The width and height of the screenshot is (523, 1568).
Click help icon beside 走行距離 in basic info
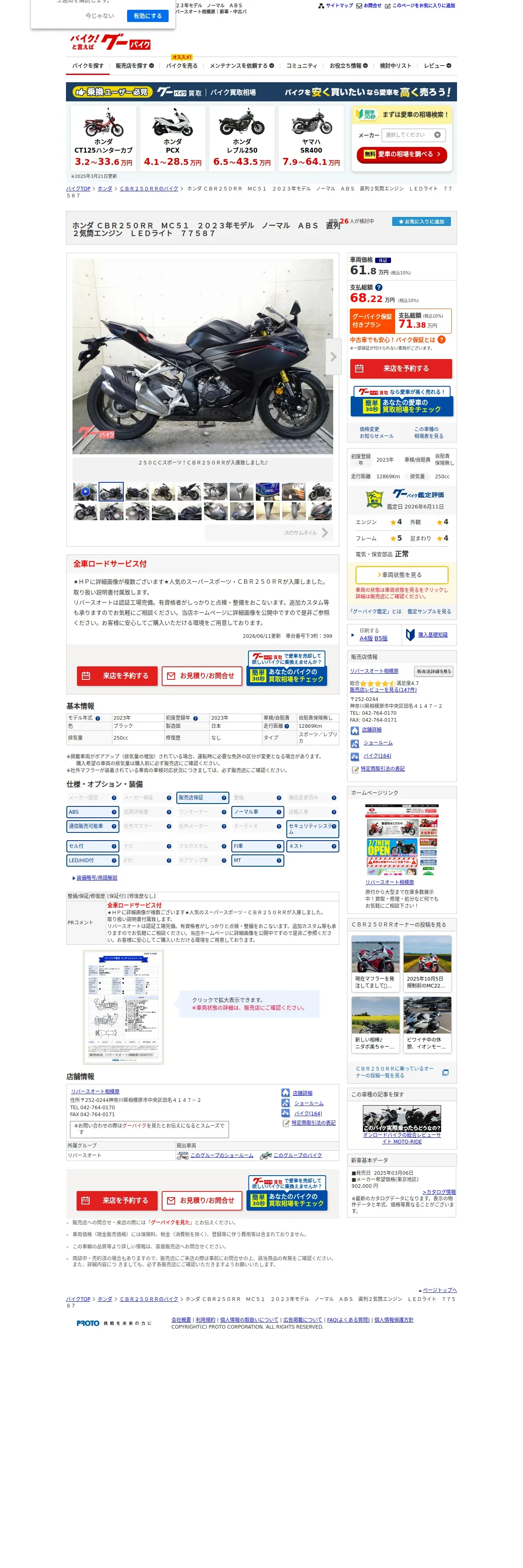(287, 726)
